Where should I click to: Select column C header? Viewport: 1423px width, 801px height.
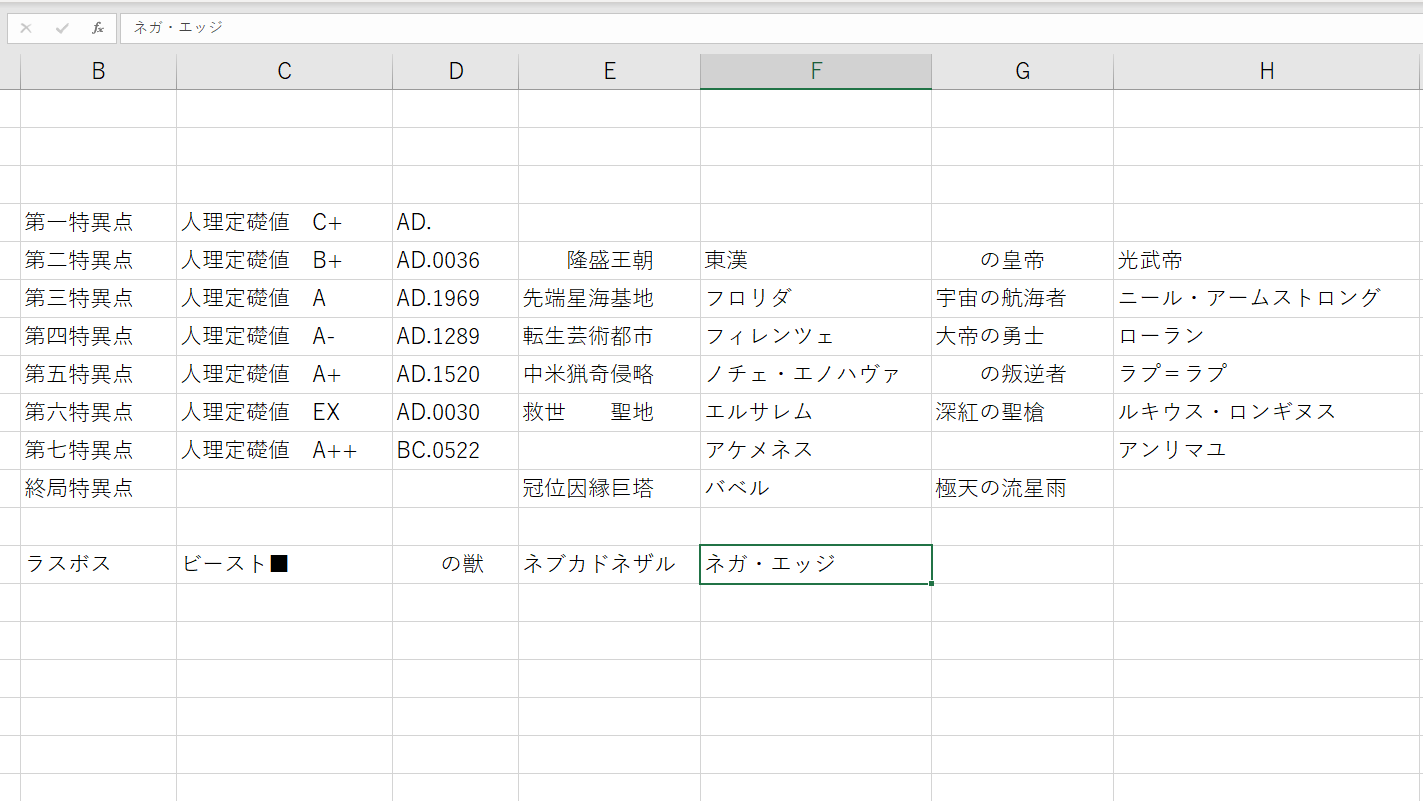point(284,71)
